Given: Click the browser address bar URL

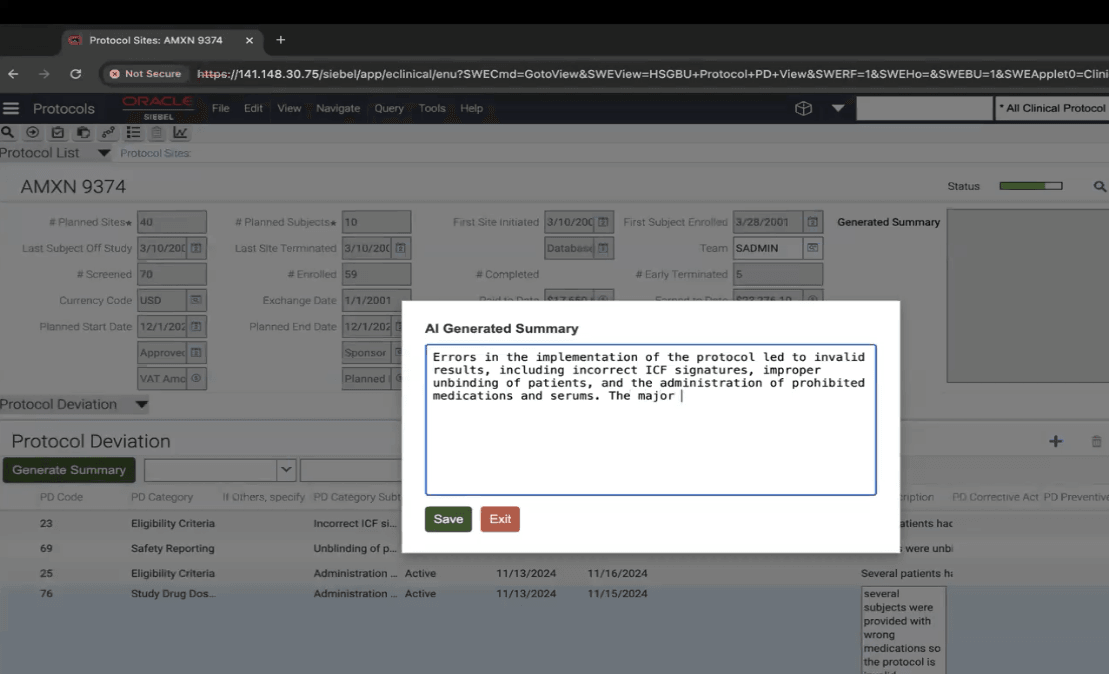Looking at the screenshot, I should click(651, 74).
